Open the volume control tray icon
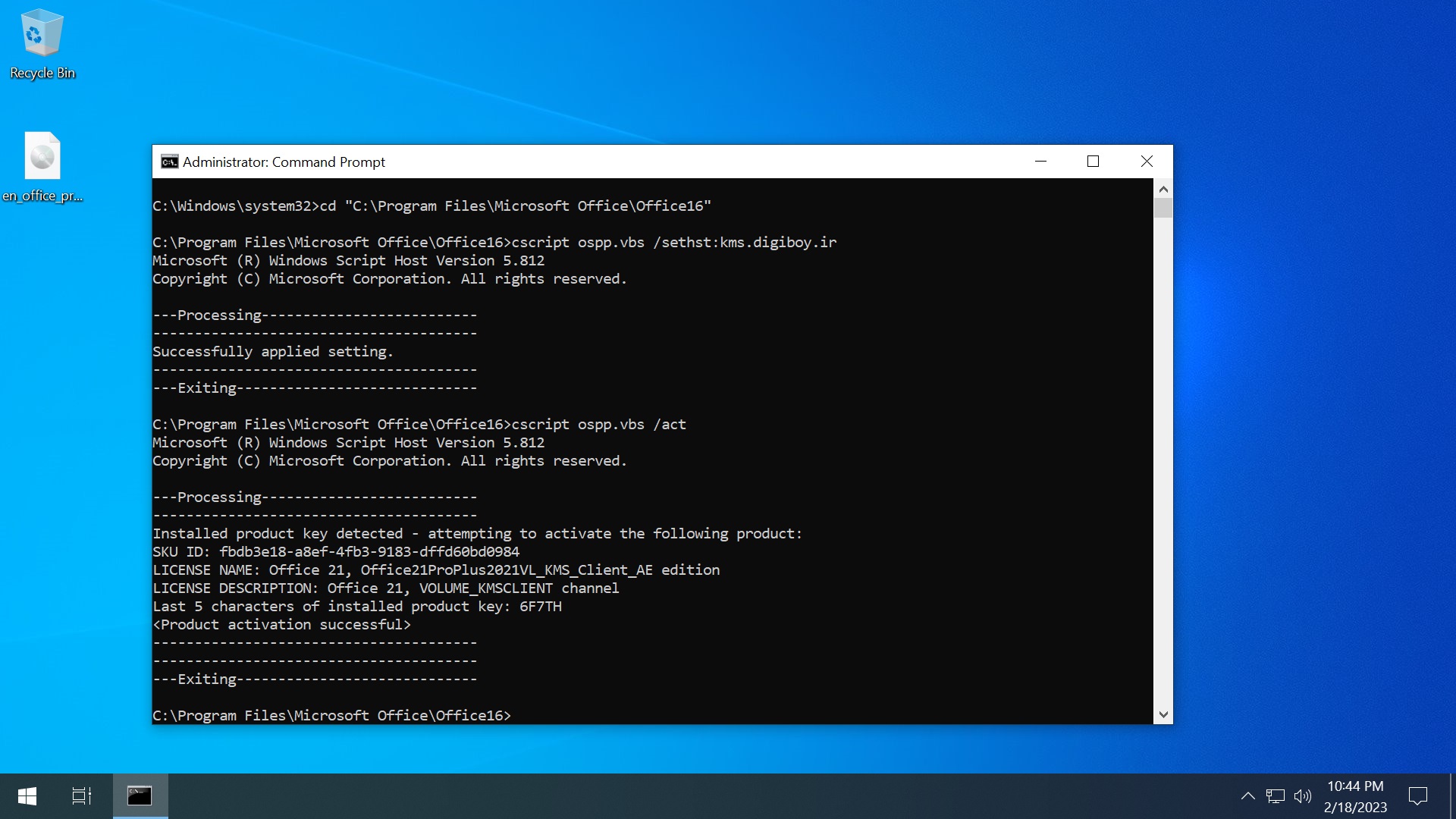 pyautogui.click(x=1303, y=796)
